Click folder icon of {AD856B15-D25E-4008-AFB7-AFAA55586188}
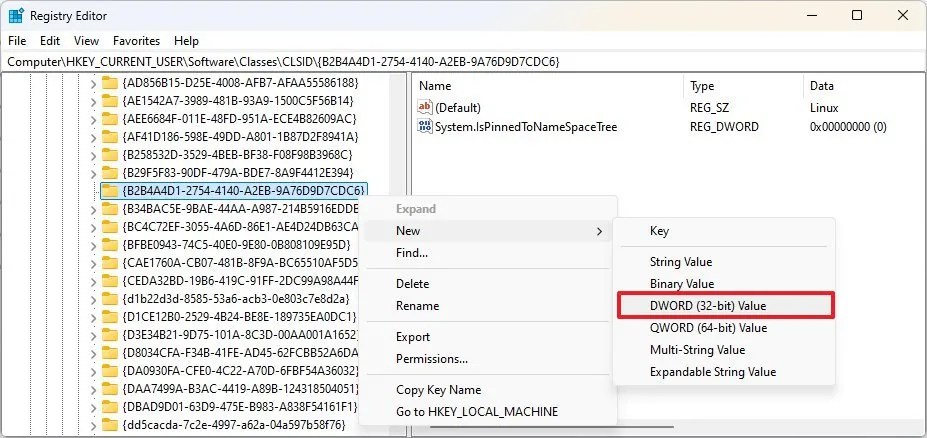This screenshot has height=438, width=927. tap(109, 82)
